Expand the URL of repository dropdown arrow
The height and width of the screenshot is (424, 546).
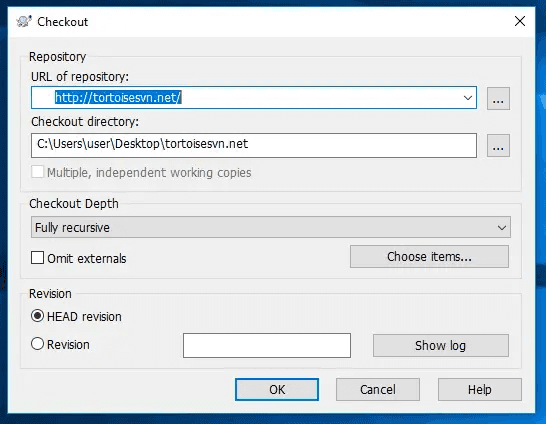[x=468, y=98]
